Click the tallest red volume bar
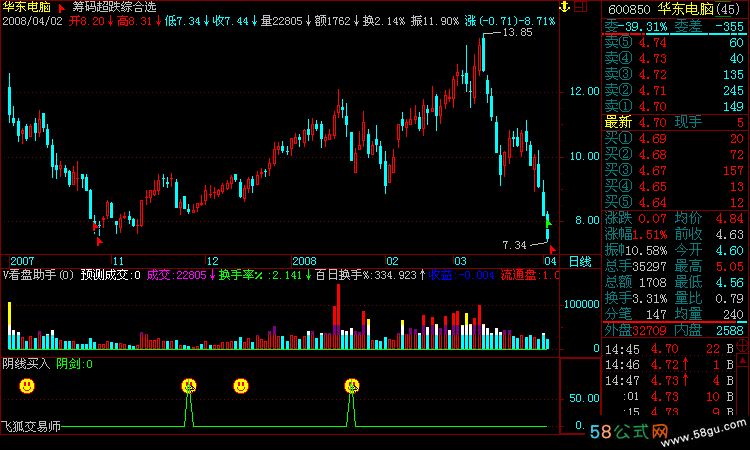750x450 pixels. pyautogui.click(x=339, y=317)
